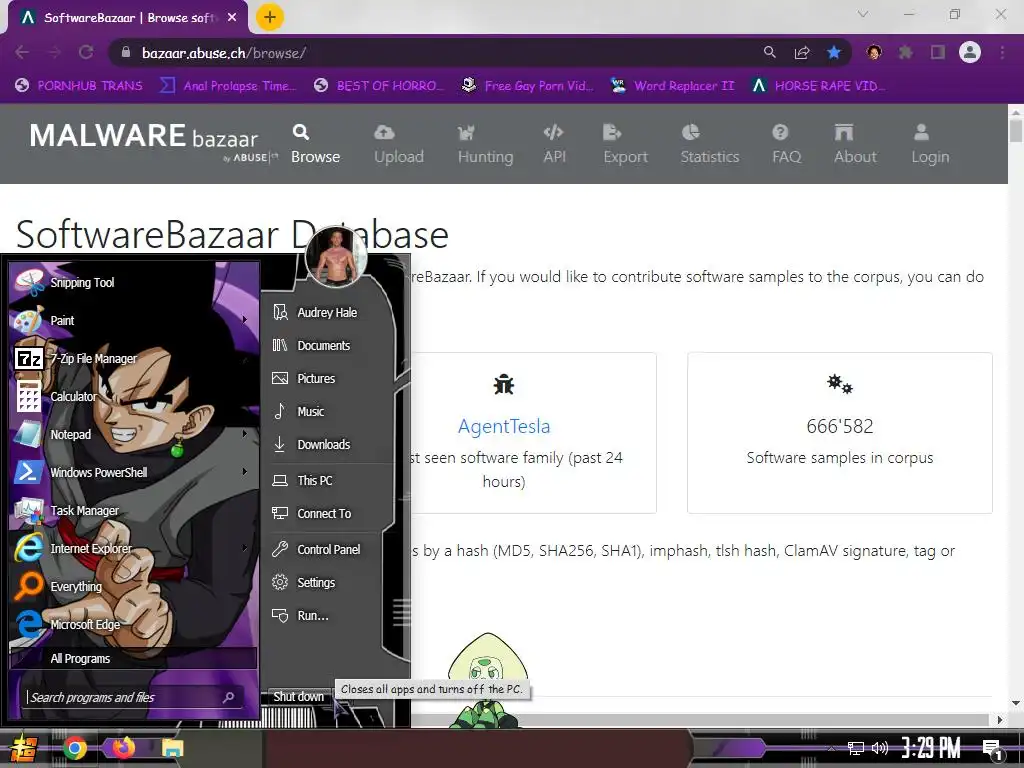Open Firefox from the taskbar
Image resolution: width=1024 pixels, height=768 pixels.
[123, 747]
